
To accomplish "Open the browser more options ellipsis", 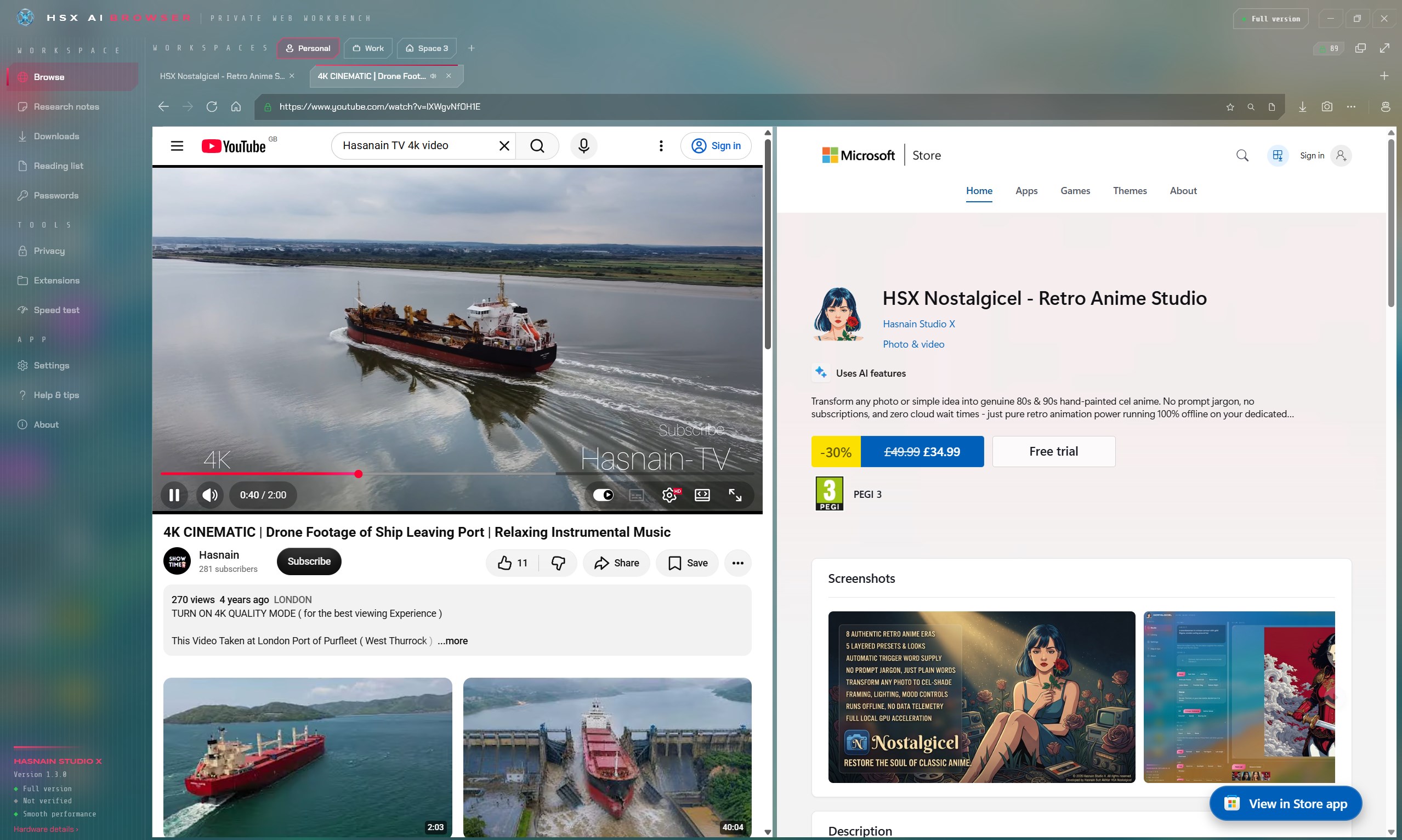I will click(1351, 106).
